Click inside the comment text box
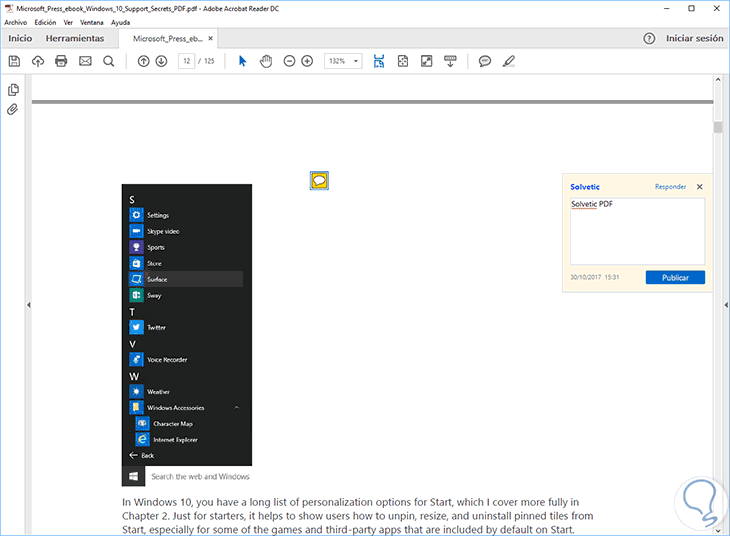Image resolution: width=730 pixels, height=536 pixels. [x=637, y=231]
